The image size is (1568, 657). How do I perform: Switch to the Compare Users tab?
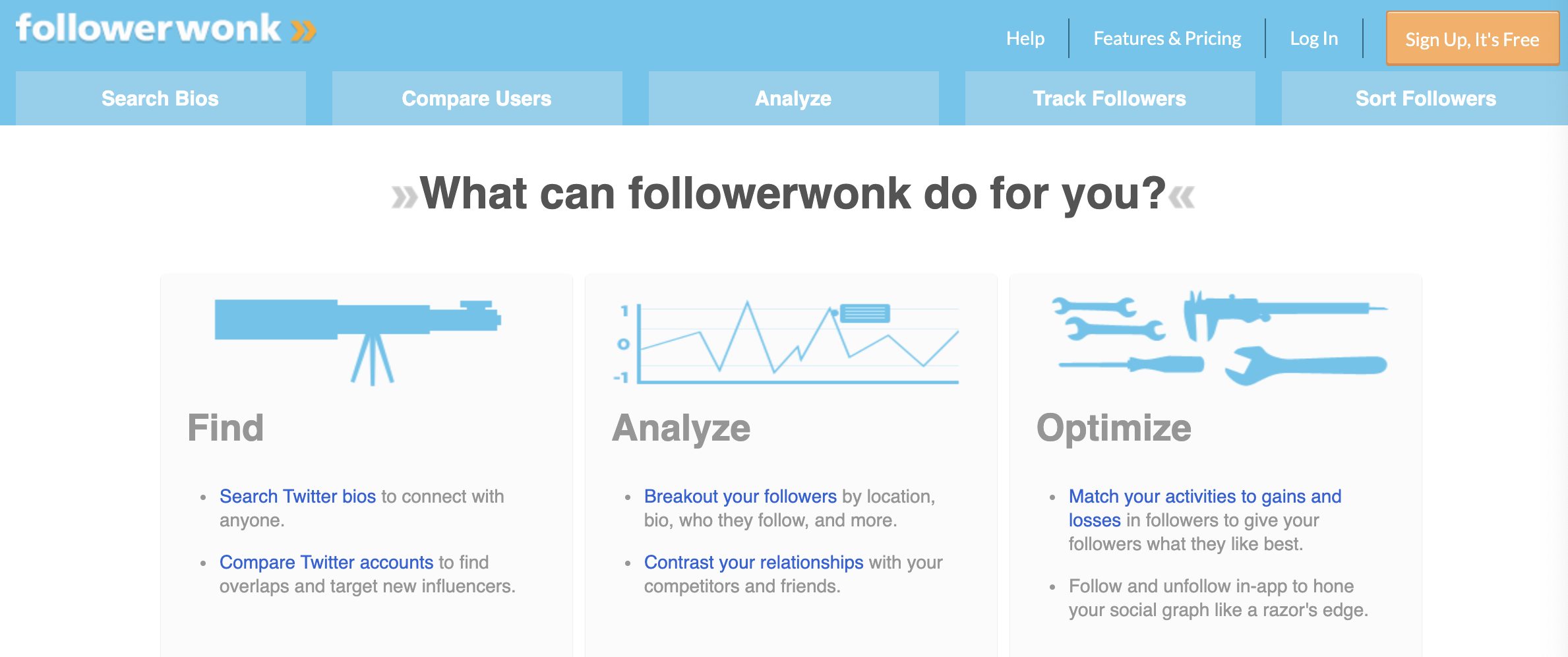pos(477,98)
